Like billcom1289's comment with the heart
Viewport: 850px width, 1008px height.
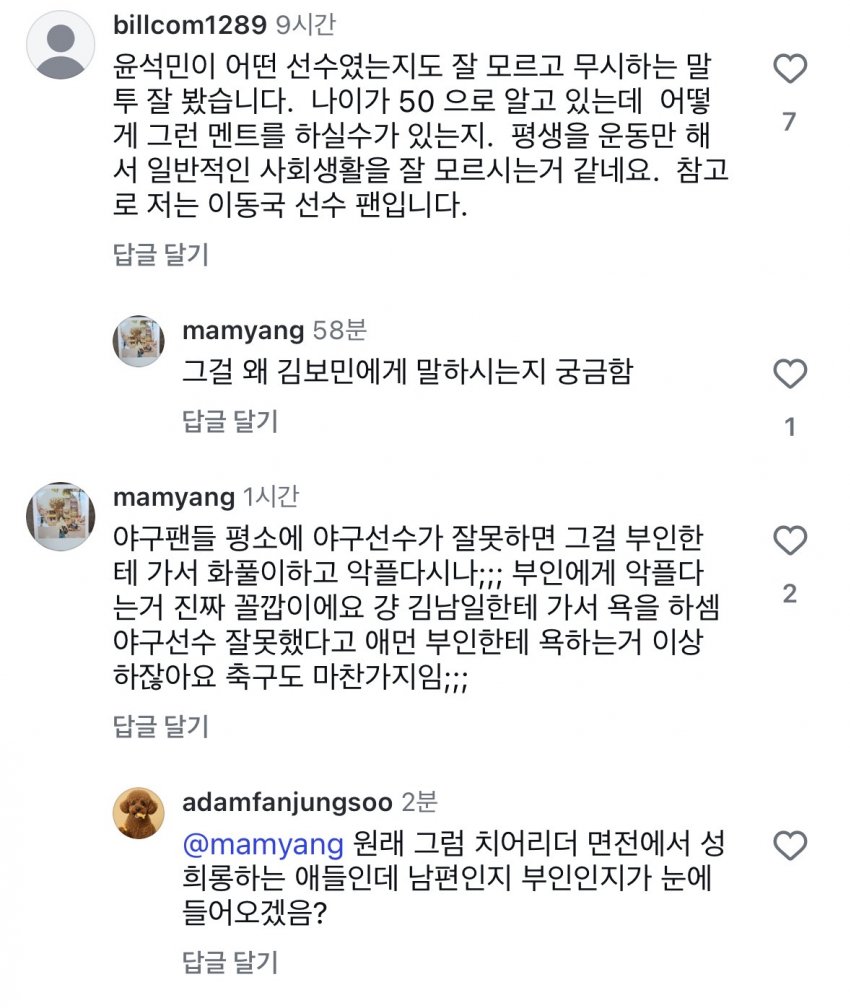(790, 69)
